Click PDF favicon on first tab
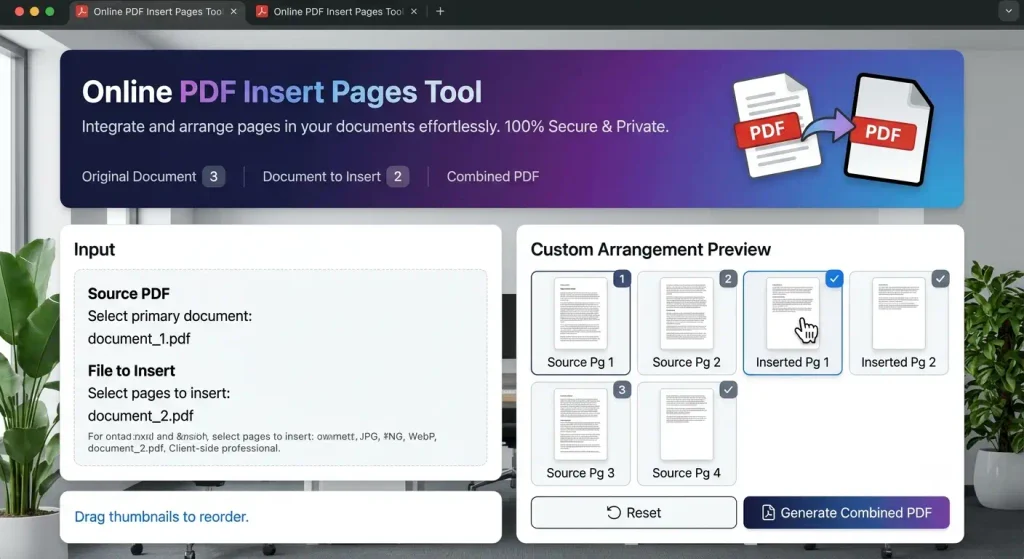 pos(82,12)
